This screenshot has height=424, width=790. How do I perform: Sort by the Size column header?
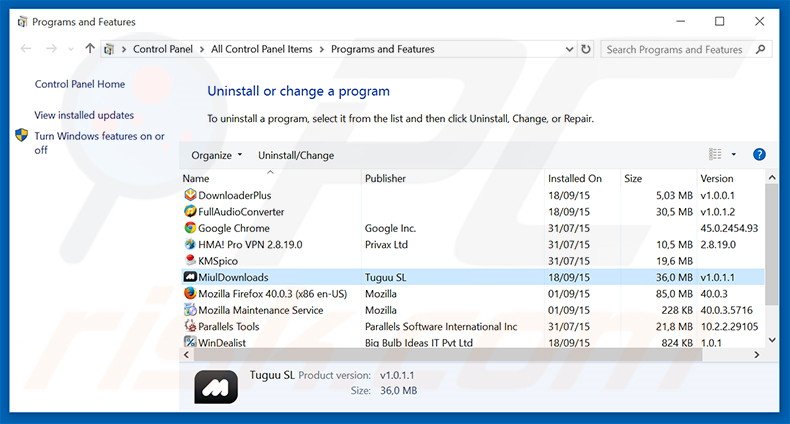point(659,178)
